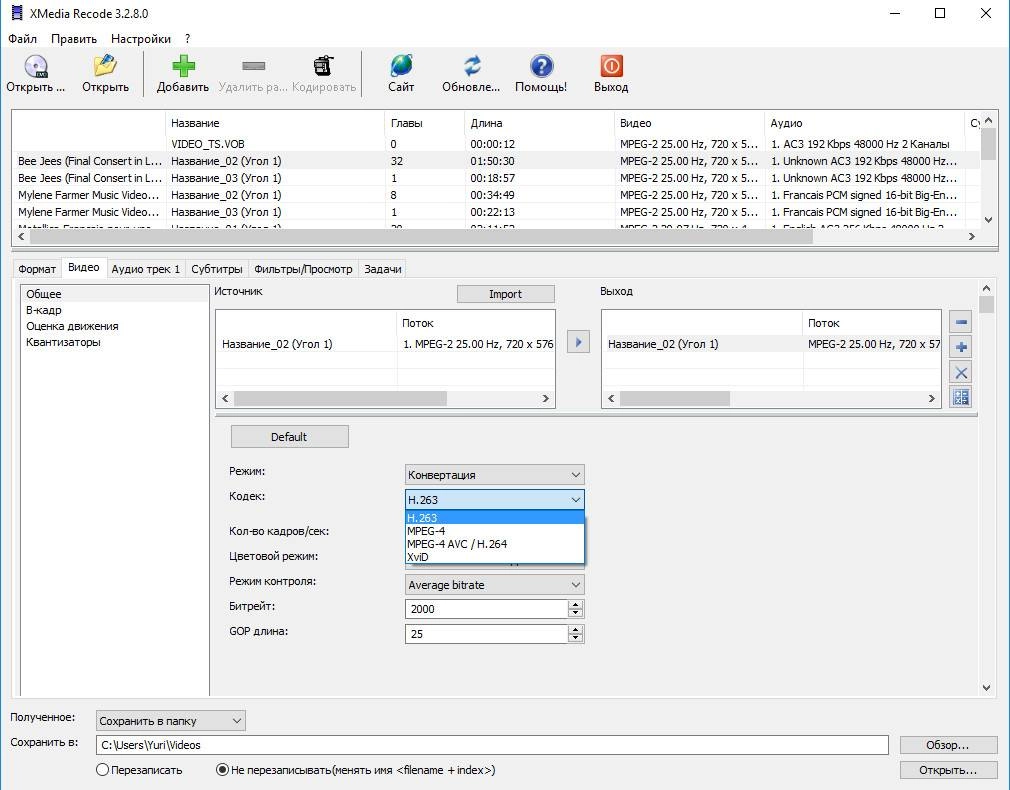
Task: Click the Сохранить в path field
Action: click(x=492, y=745)
